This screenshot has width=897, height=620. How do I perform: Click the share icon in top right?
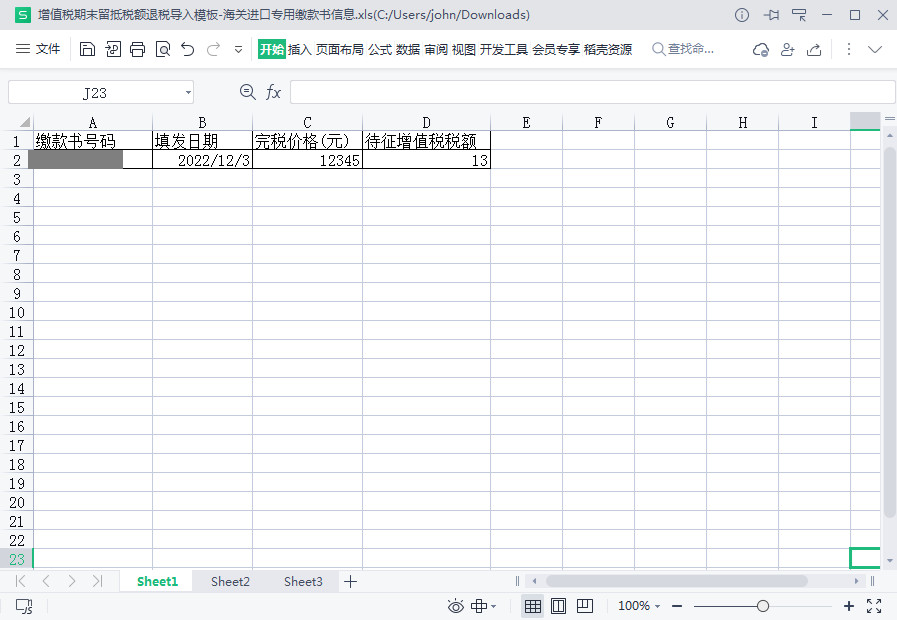pyautogui.click(x=814, y=49)
